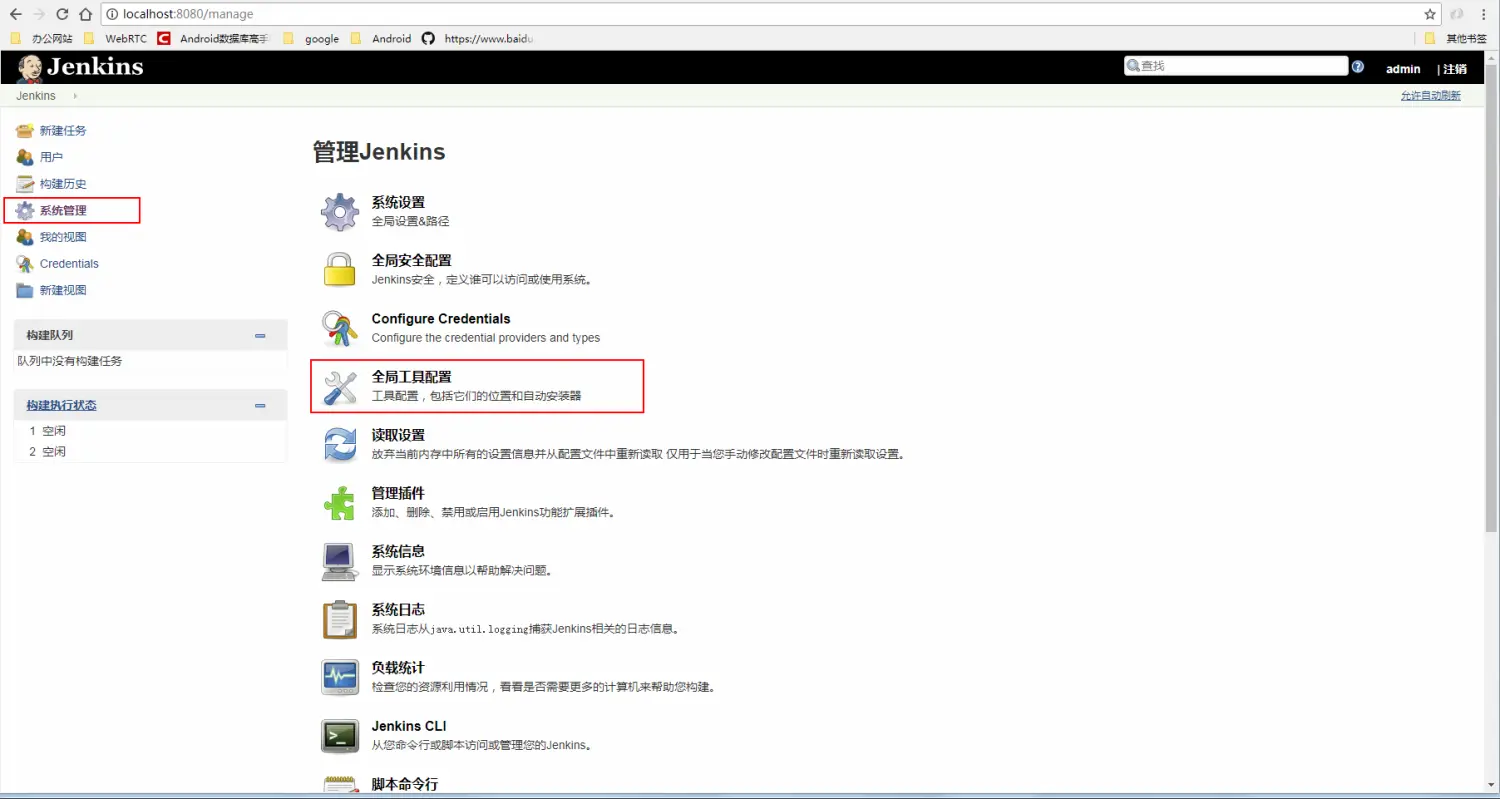
Task: Click the 全局工具配置 wrench icon
Action: coord(340,386)
